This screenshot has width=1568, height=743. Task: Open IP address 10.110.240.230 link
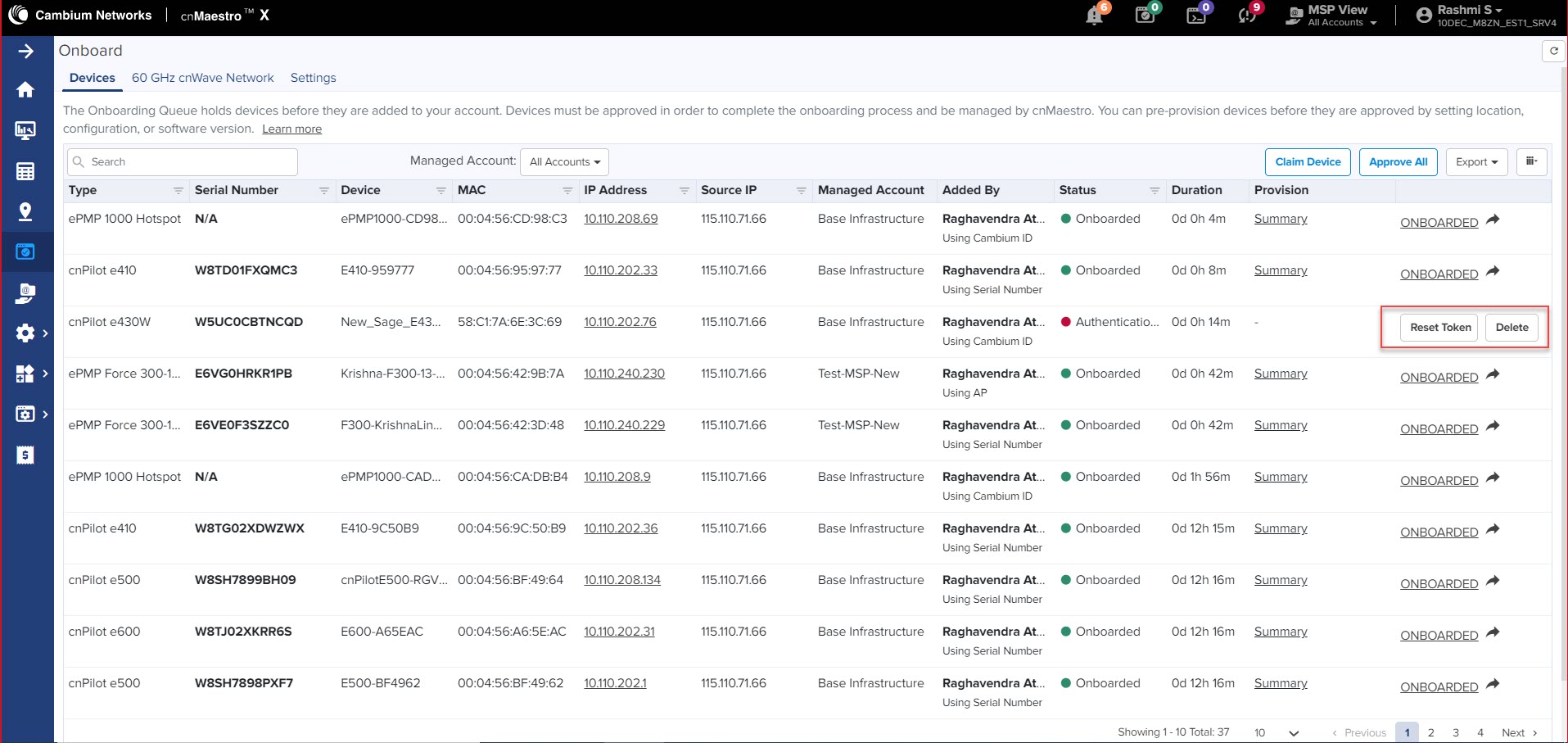624,374
